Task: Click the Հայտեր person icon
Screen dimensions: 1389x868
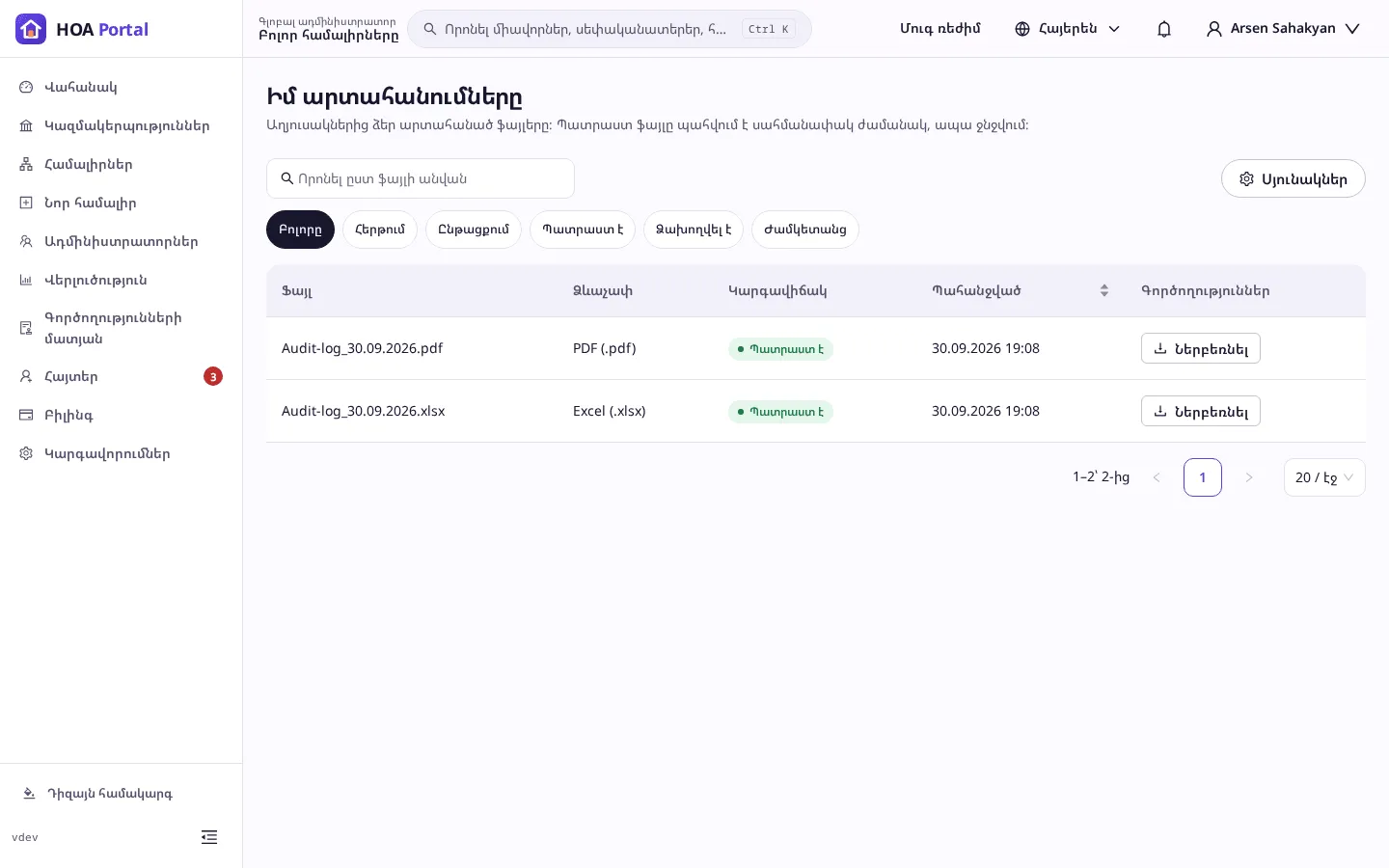Action: click(26, 376)
